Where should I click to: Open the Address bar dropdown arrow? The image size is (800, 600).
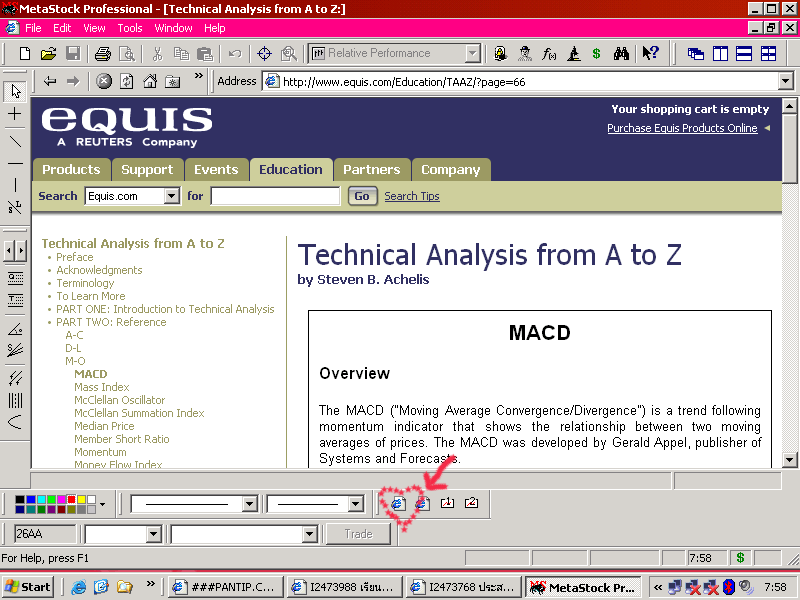pyautogui.click(x=785, y=81)
